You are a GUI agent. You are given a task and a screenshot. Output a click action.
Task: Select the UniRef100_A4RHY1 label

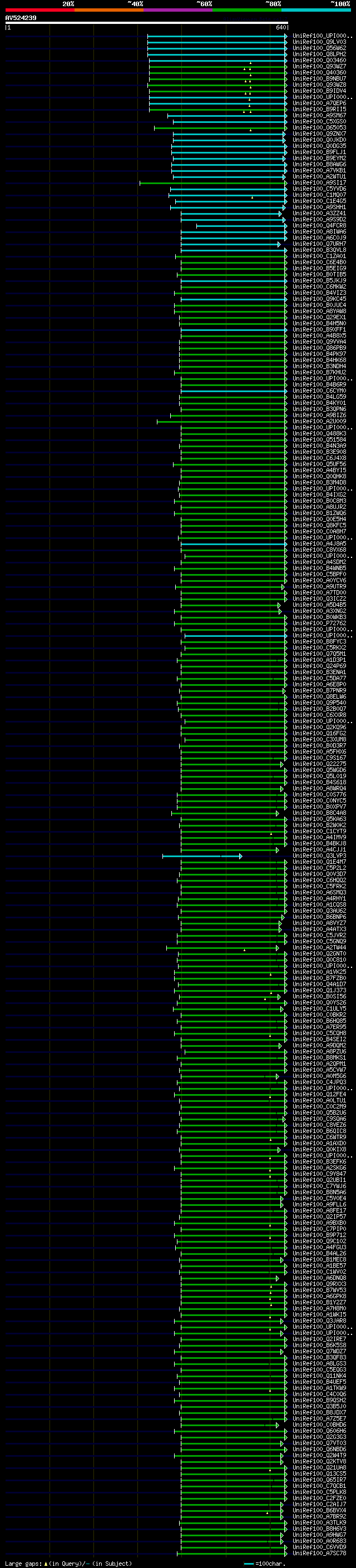319,898
